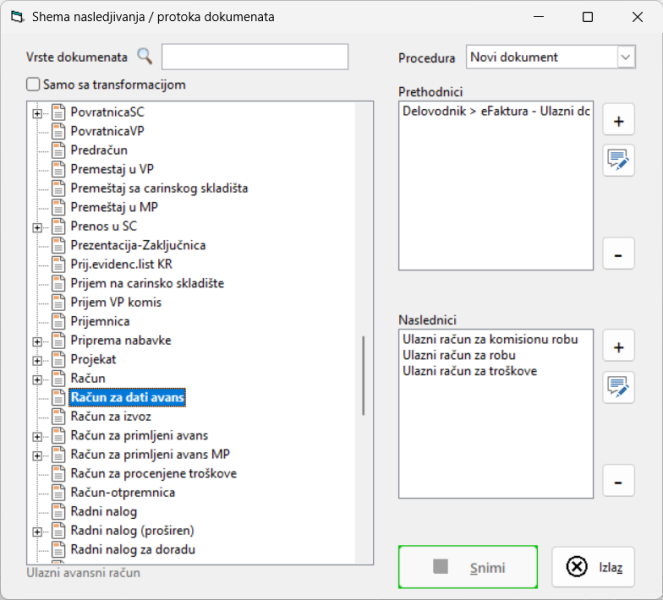Image resolution: width=663 pixels, height=600 pixels.
Task: Select Ulazni račun za robu in Naslednici
Action: click(x=459, y=355)
